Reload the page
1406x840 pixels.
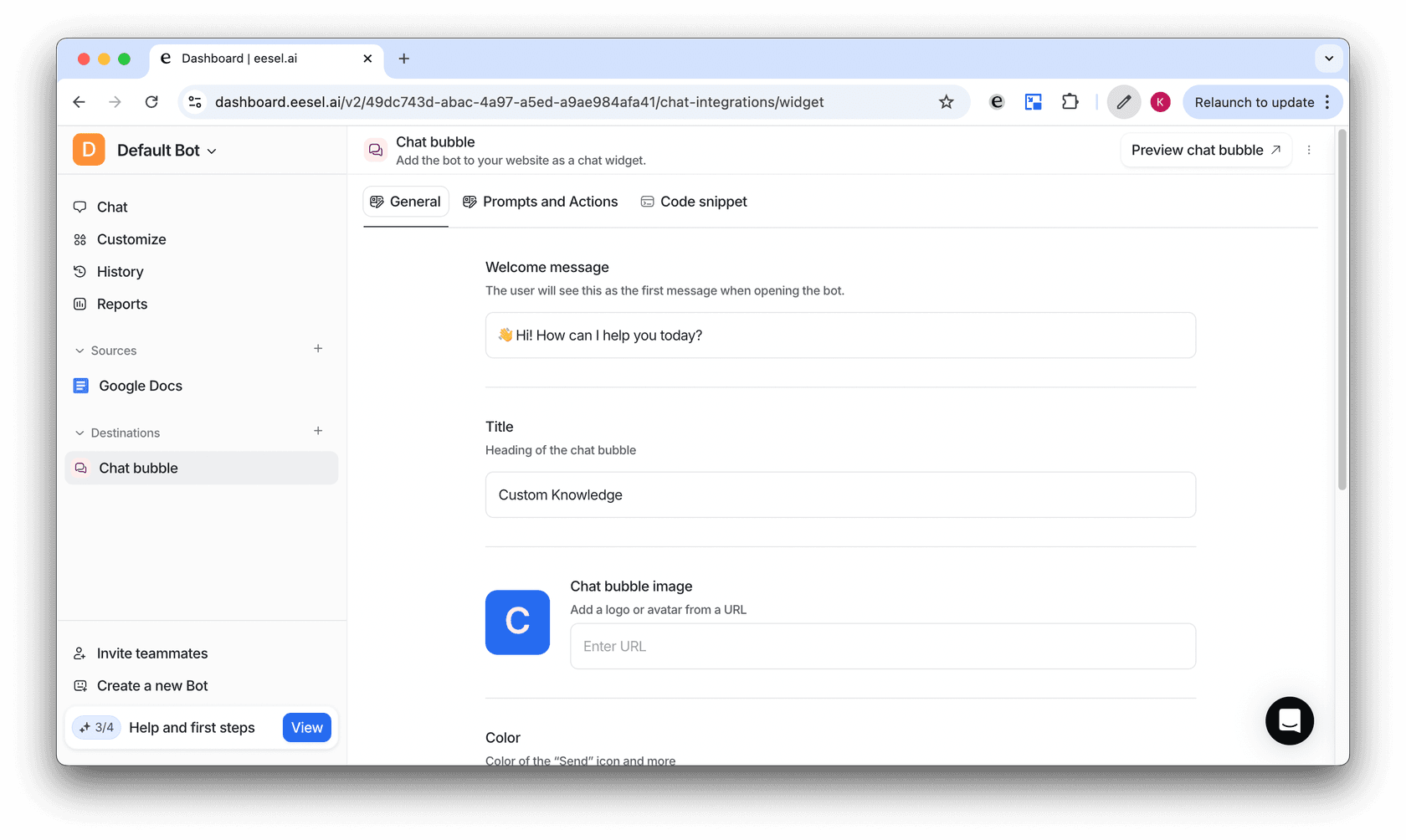[x=151, y=102]
